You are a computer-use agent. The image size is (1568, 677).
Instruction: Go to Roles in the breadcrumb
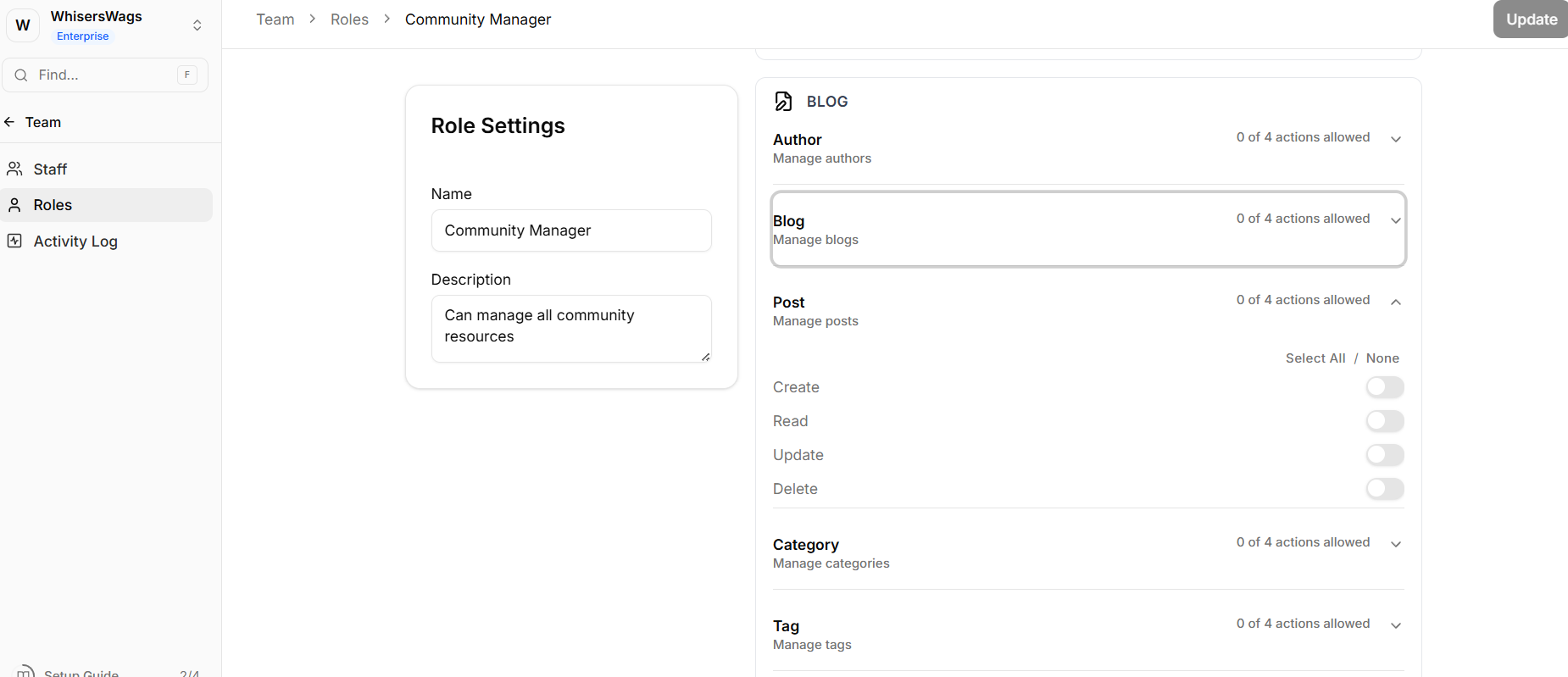coord(349,19)
